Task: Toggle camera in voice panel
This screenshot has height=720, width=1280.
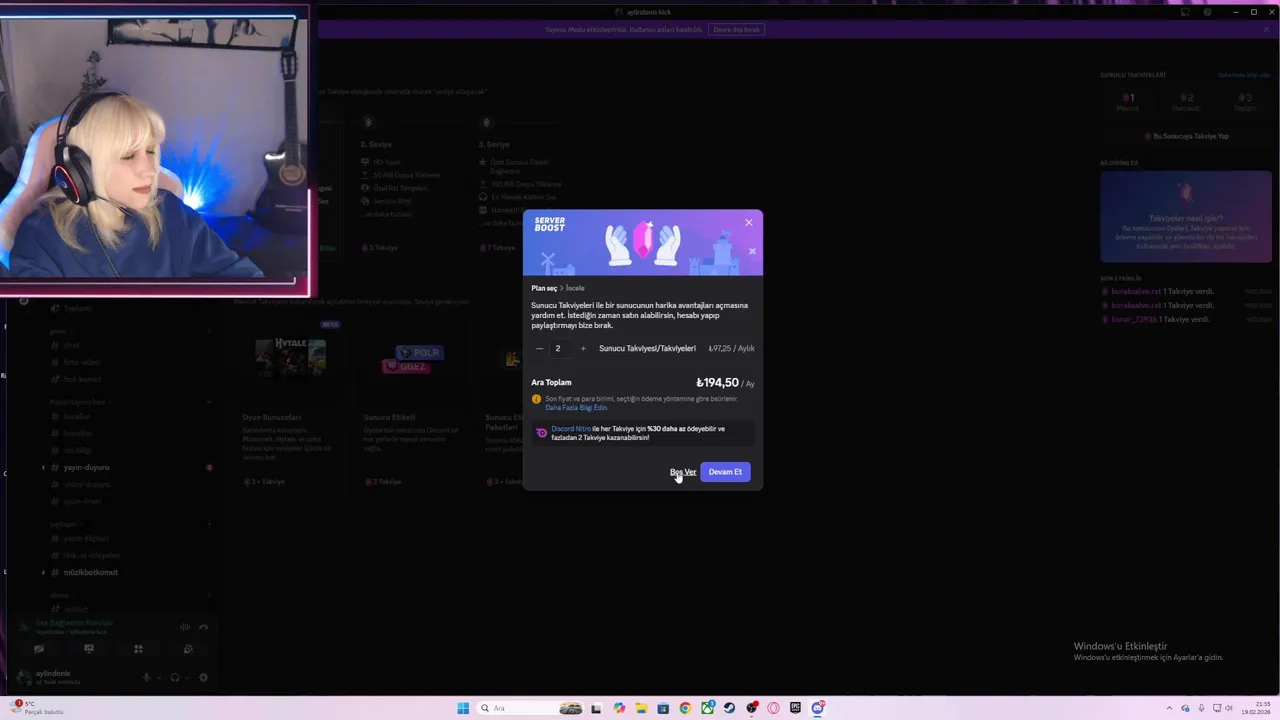Action: (39, 649)
